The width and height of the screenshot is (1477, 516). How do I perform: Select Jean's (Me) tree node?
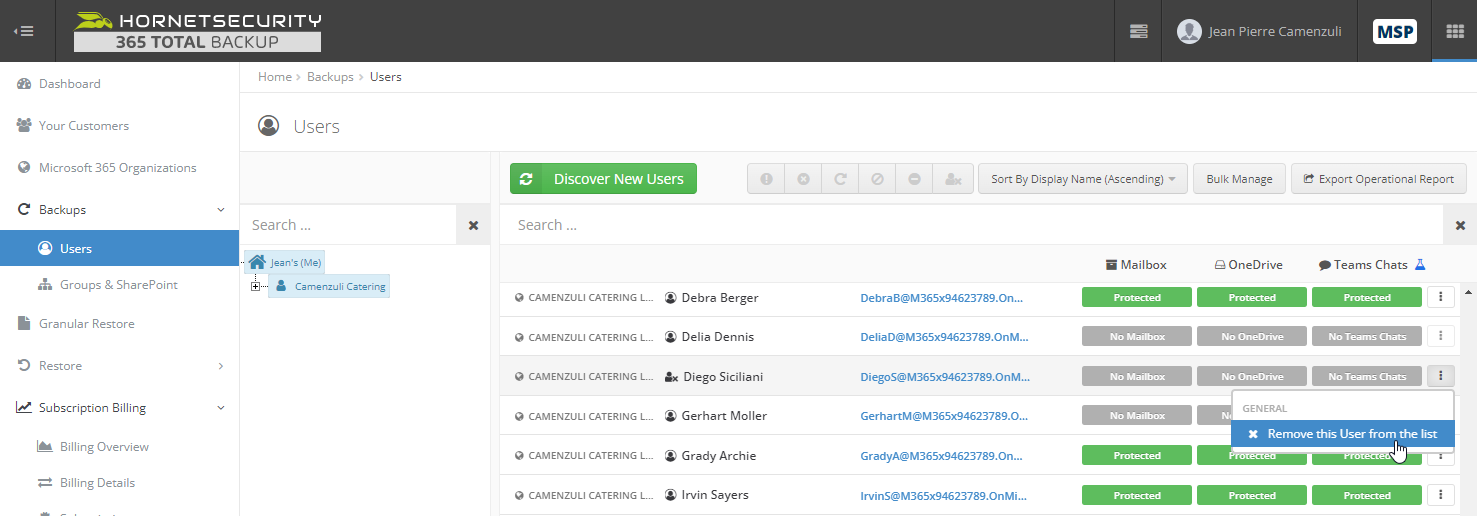tap(286, 262)
